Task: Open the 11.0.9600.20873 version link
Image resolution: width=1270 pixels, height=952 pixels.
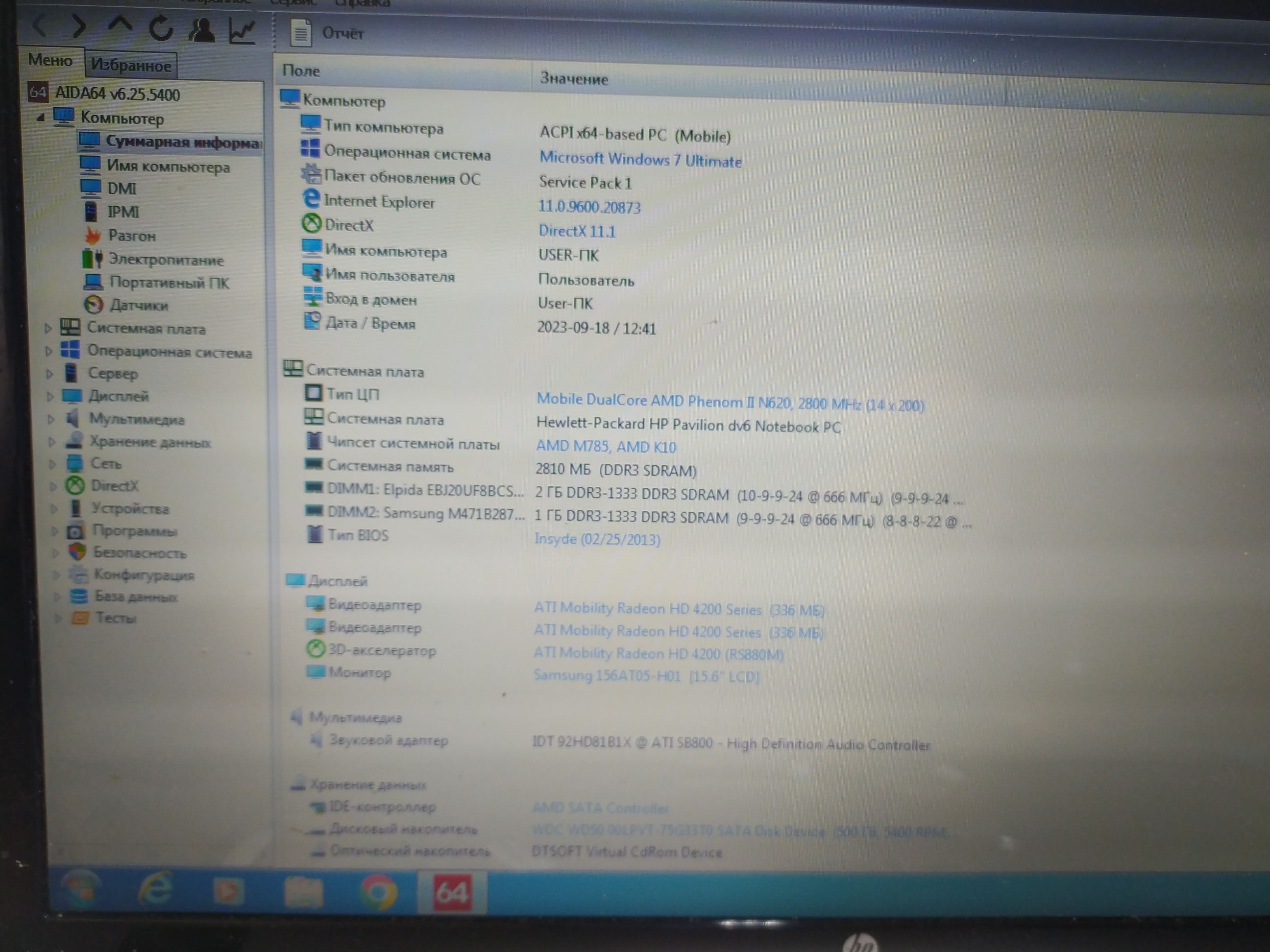Action: click(x=589, y=207)
